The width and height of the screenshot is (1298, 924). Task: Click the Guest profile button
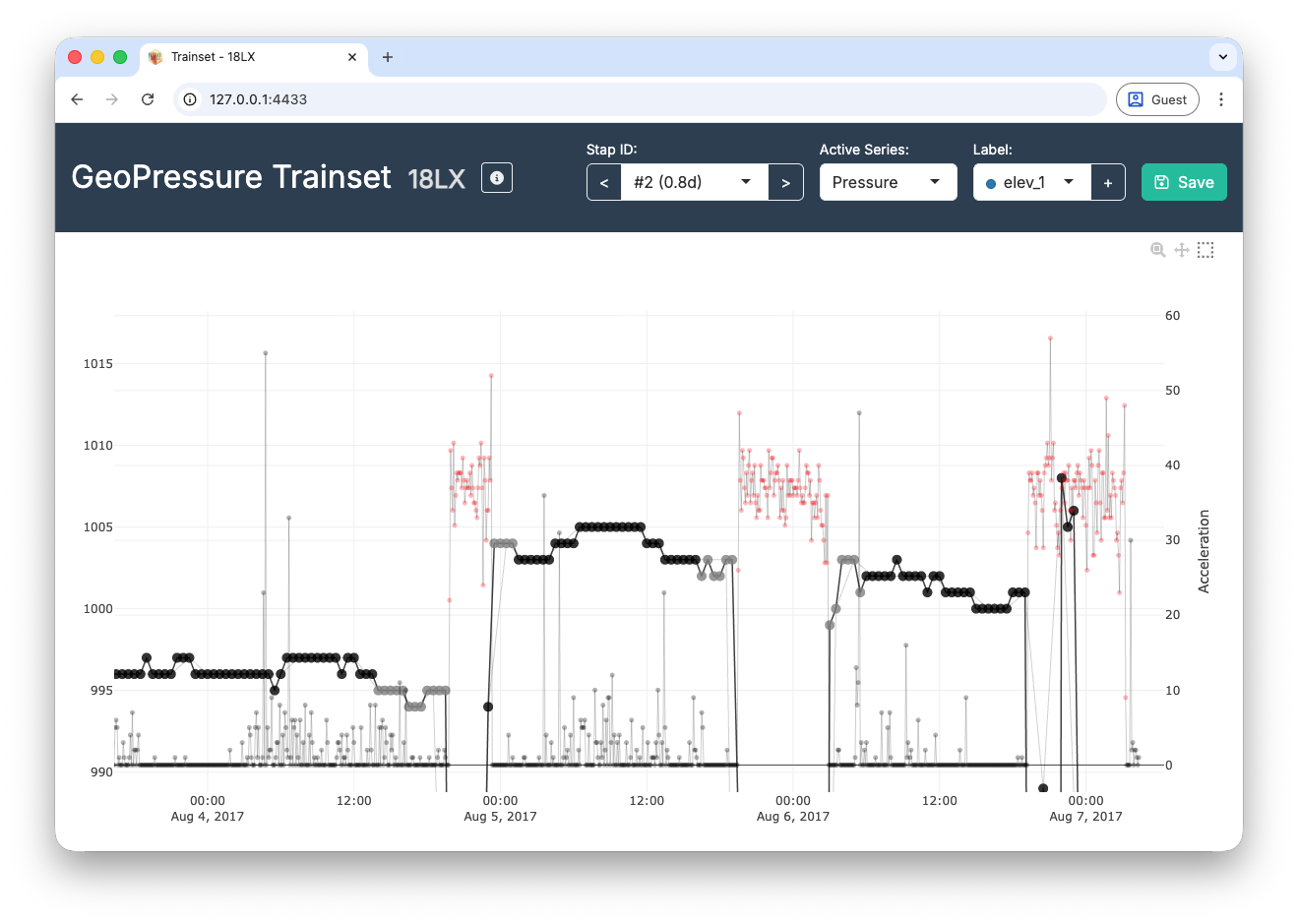click(1157, 99)
